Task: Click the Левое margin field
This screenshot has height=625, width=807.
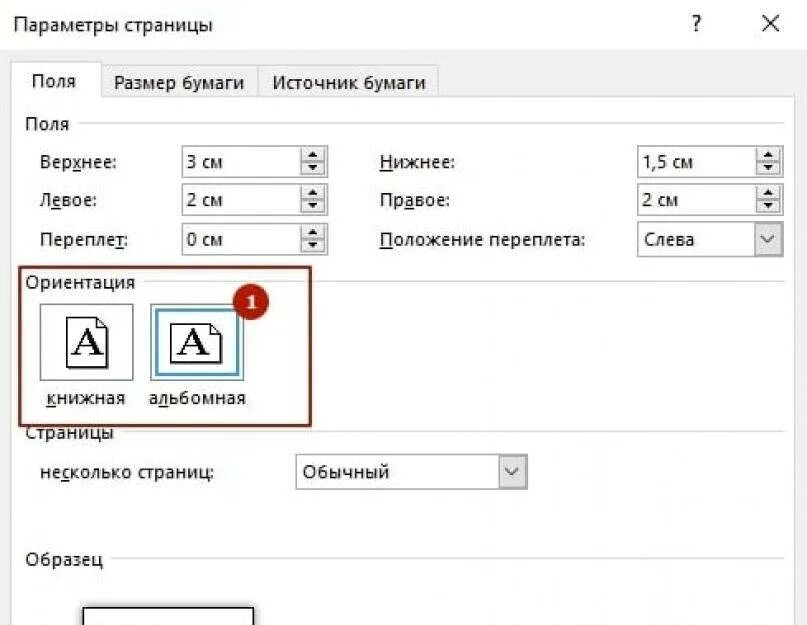Action: point(241,200)
